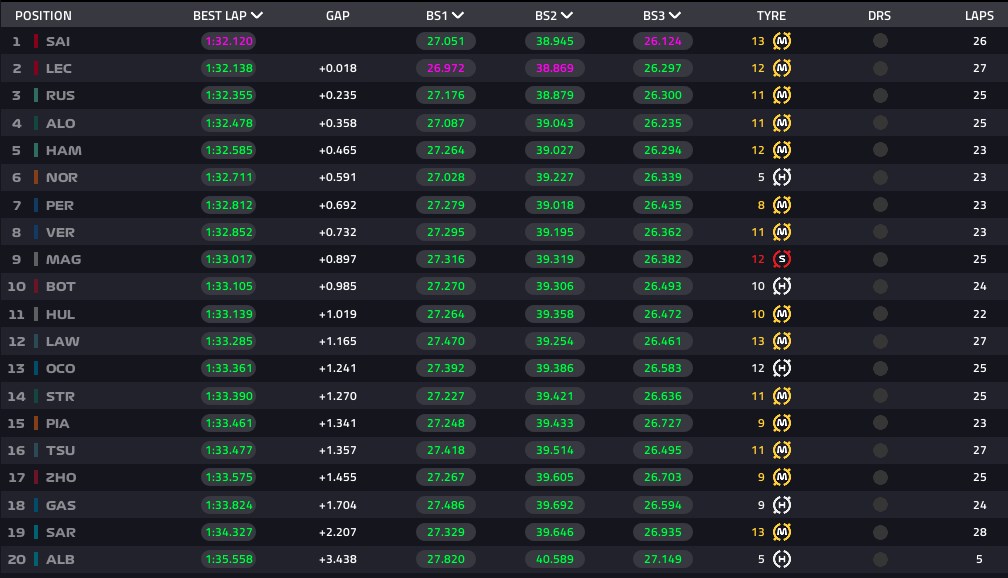Viewport: 1008px width, 578px height.
Task: Expand the BS3 column dropdown
Action: (674, 15)
